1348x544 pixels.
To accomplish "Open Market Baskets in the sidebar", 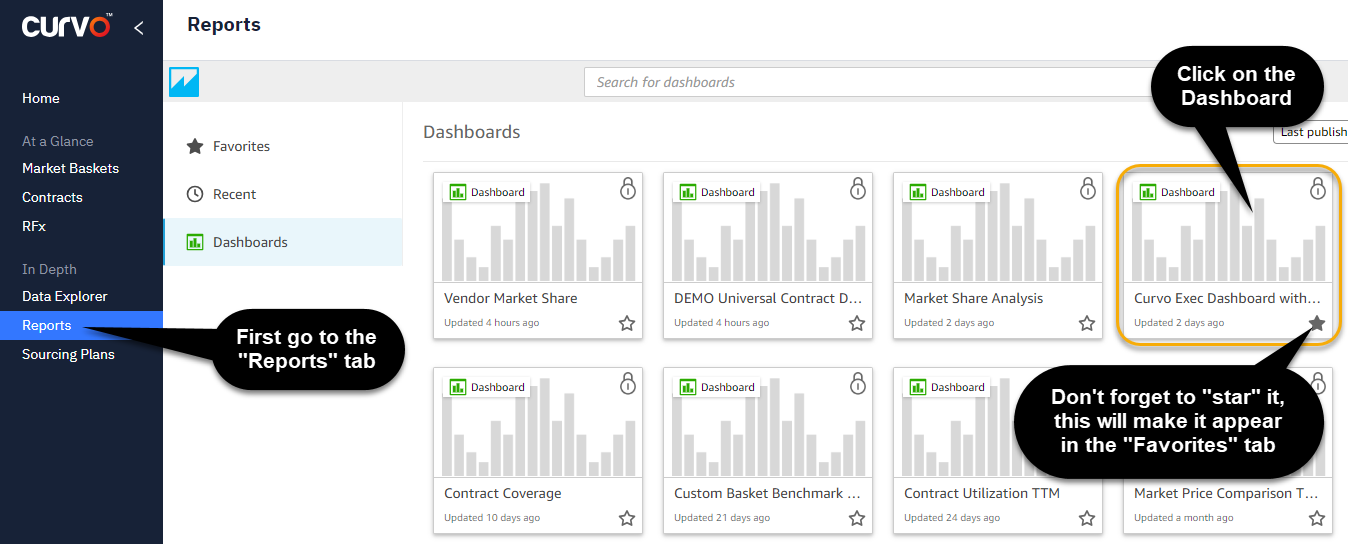I will [x=70, y=168].
